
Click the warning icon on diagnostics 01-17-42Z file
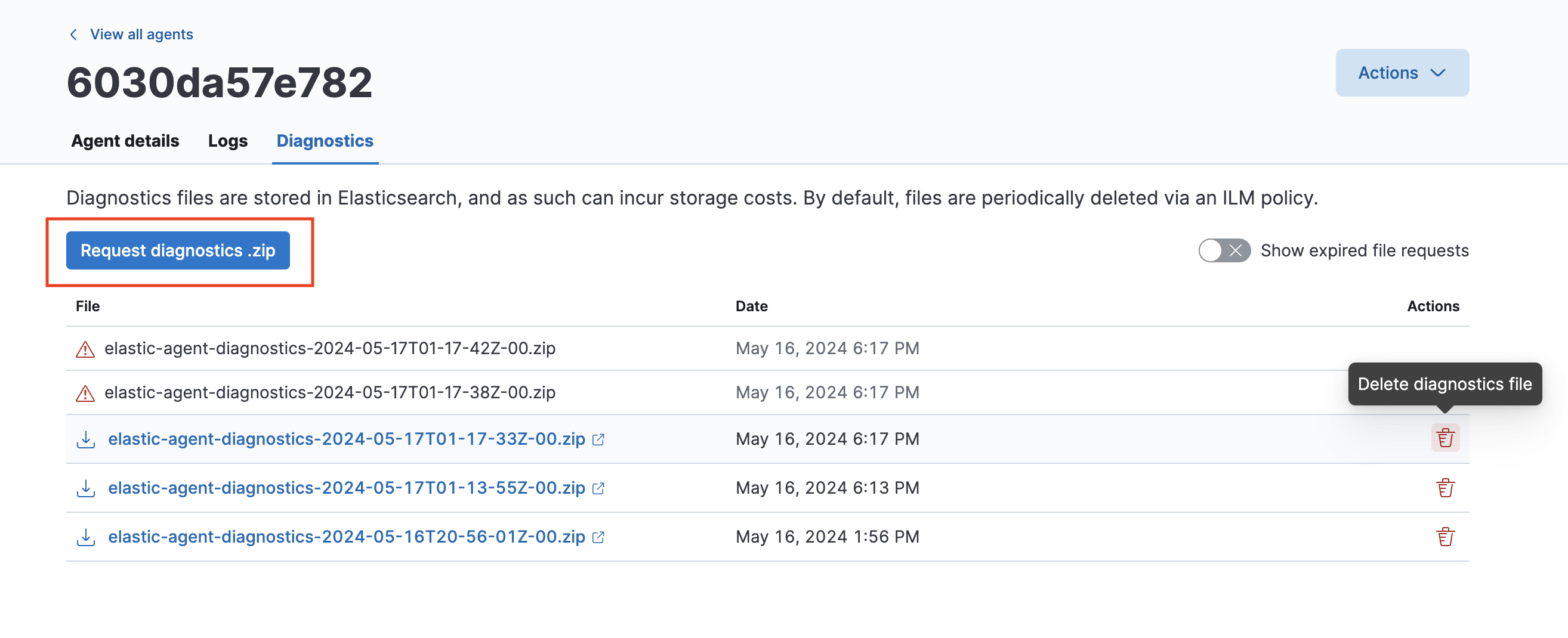point(85,348)
